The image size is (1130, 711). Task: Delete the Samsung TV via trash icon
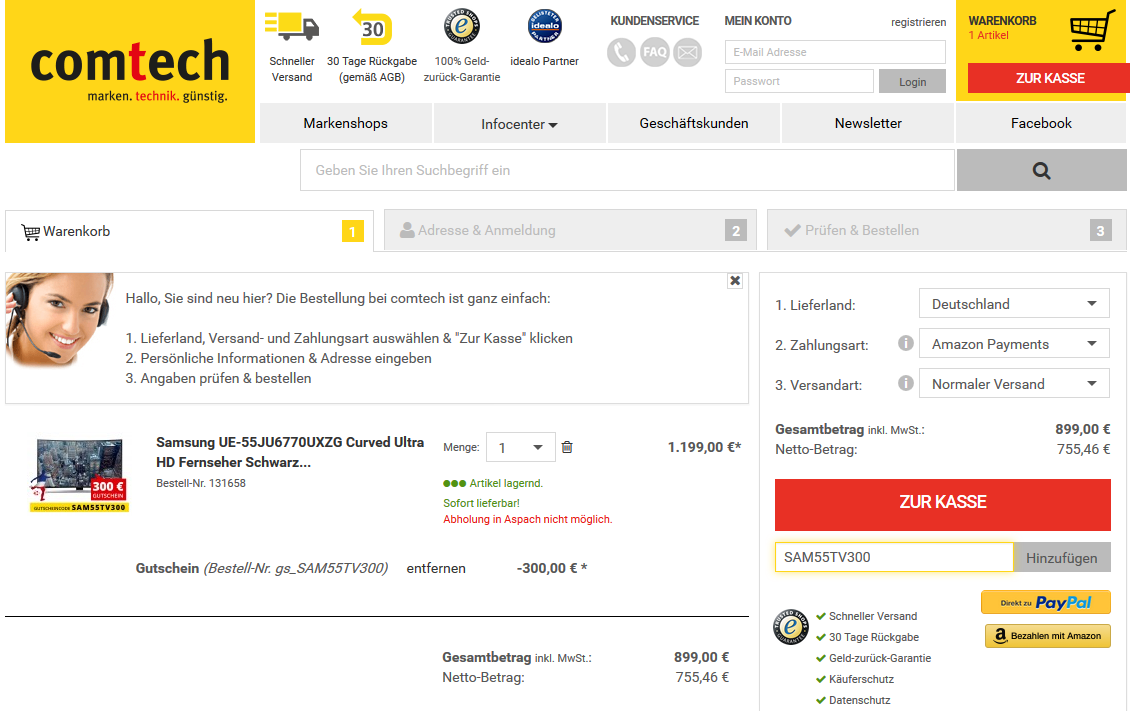[x=567, y=447]
